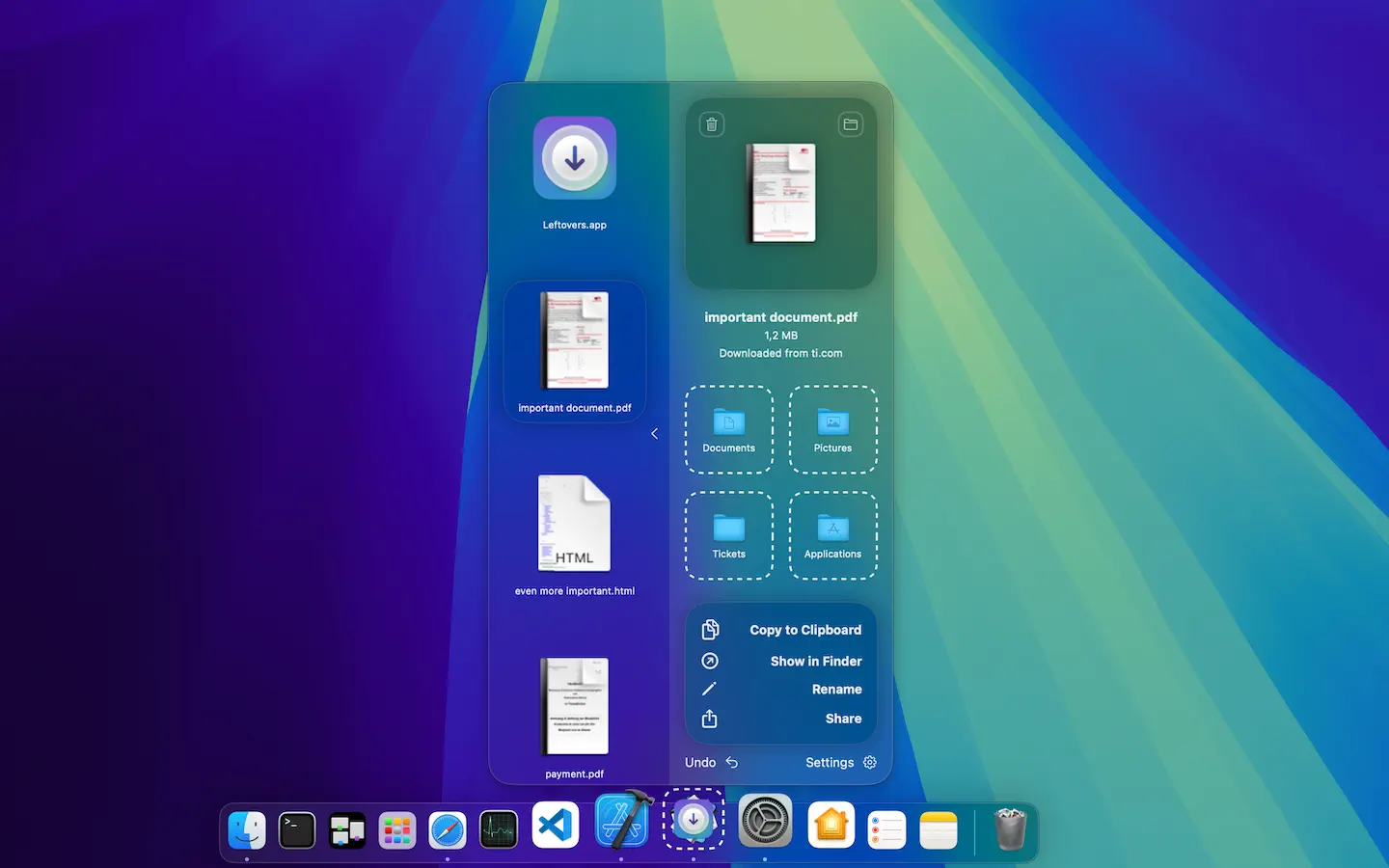Choose the Applications folder target
The image size is (1389, 868).
pyautogui.click(x=832, y=535)
